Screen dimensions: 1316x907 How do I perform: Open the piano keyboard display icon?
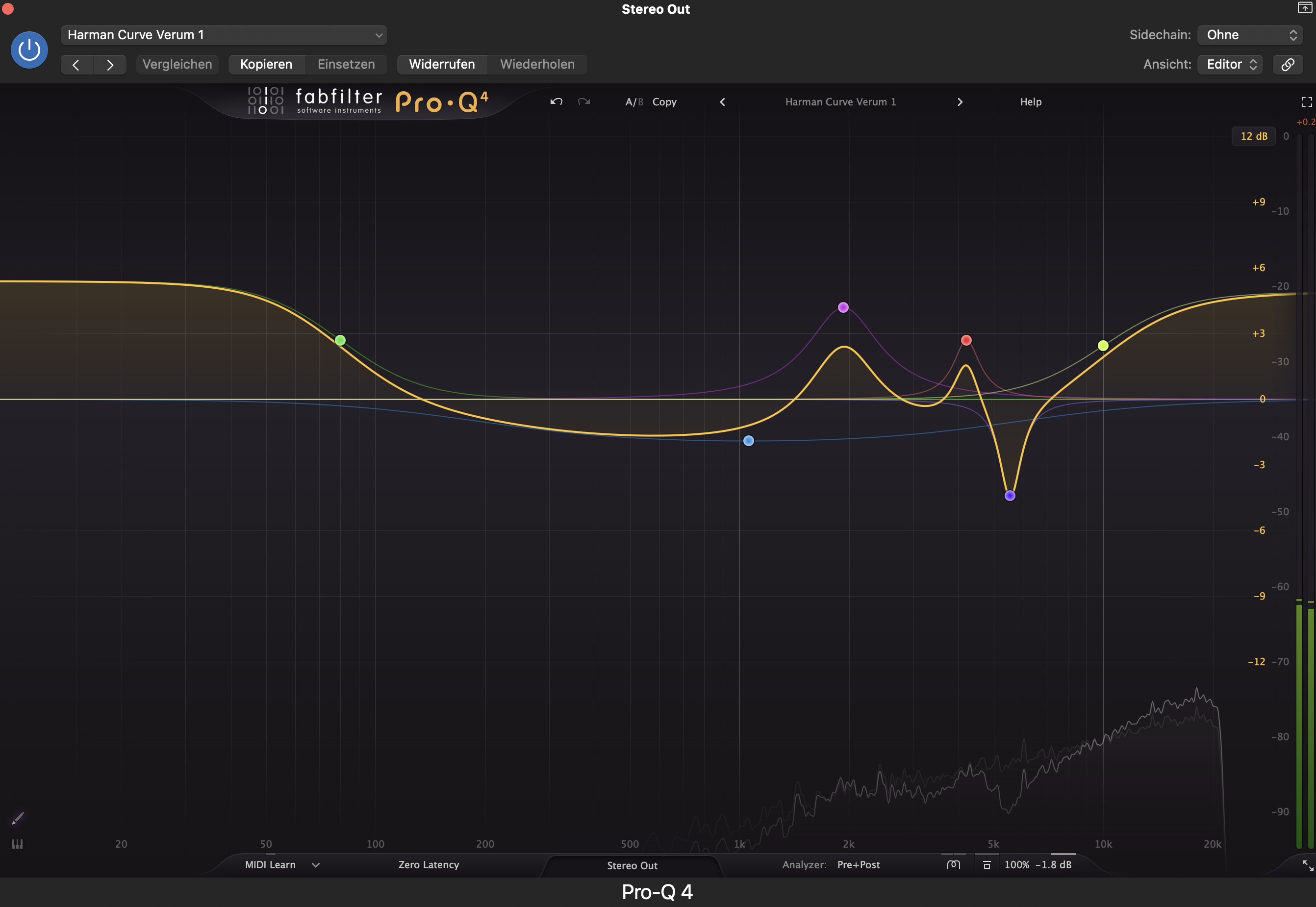[x=17, y=844]
